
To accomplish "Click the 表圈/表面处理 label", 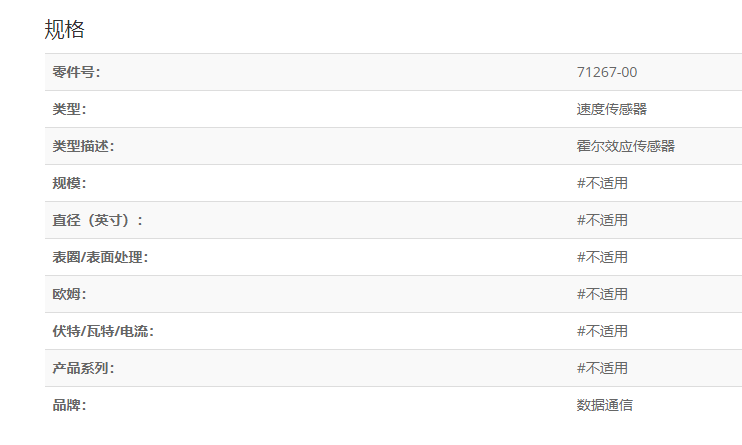I will (x=100, y=257).
